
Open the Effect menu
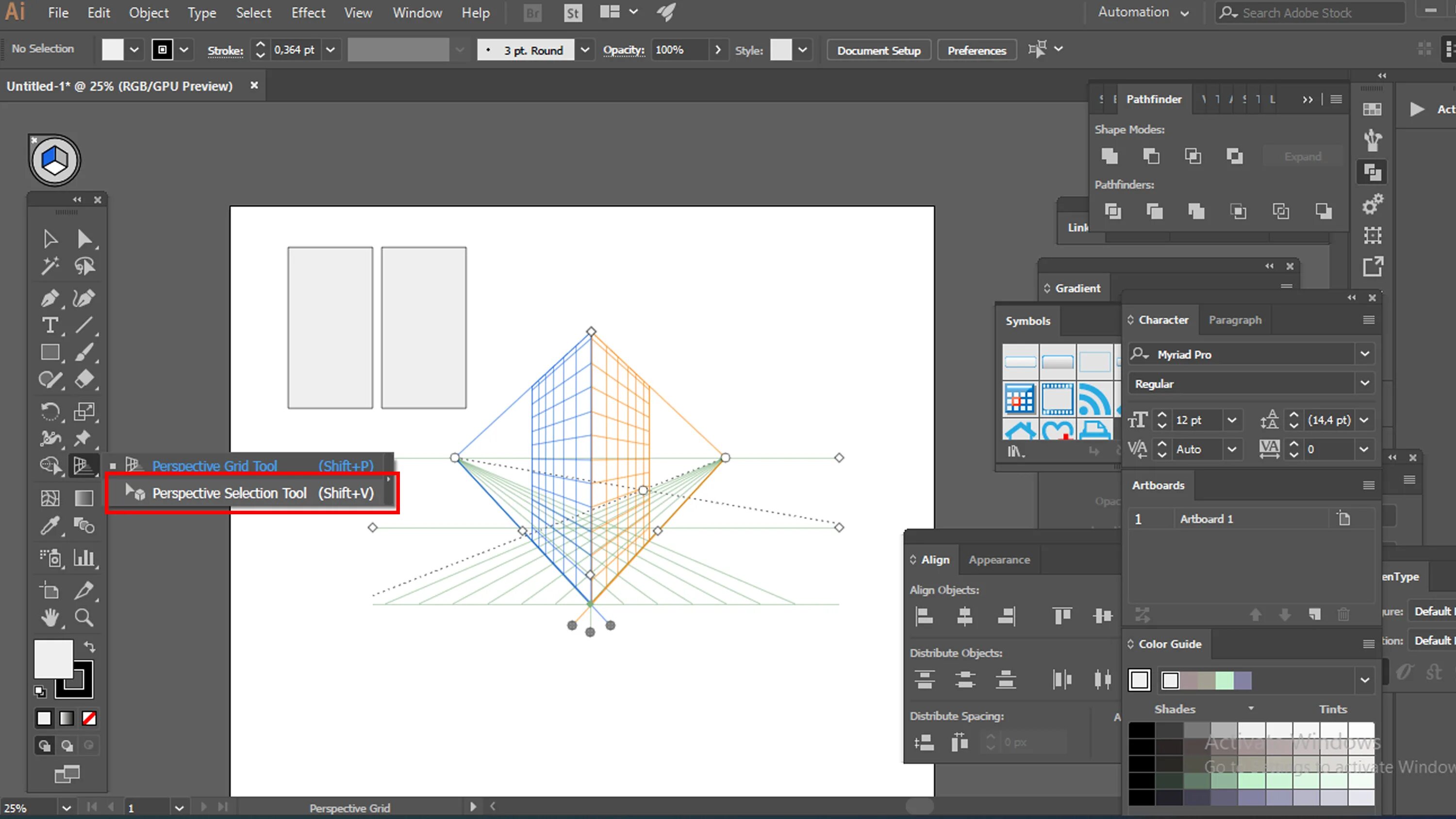308,13
